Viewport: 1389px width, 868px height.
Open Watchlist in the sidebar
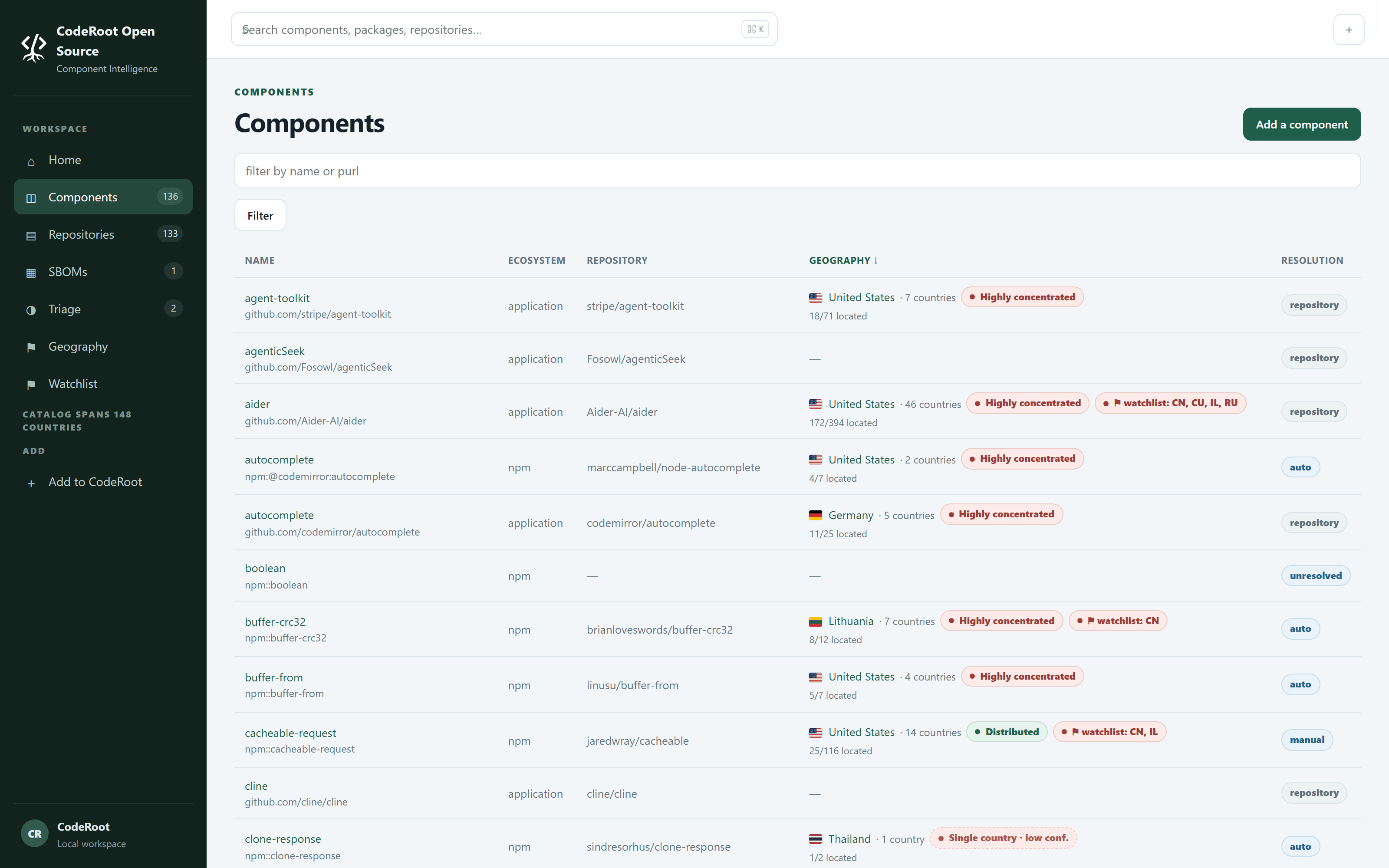tap(103, 384)
